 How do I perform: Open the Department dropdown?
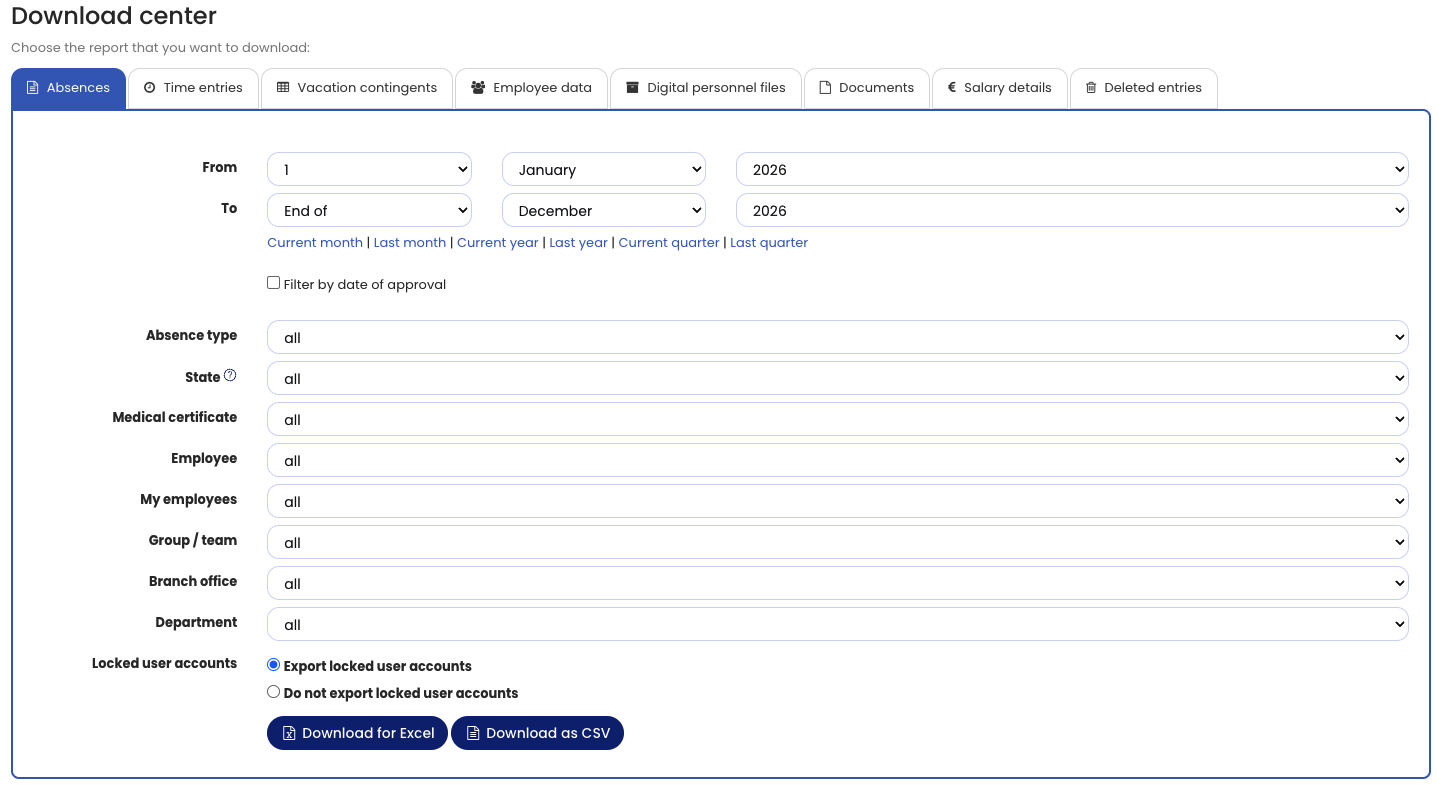[837, 625]
